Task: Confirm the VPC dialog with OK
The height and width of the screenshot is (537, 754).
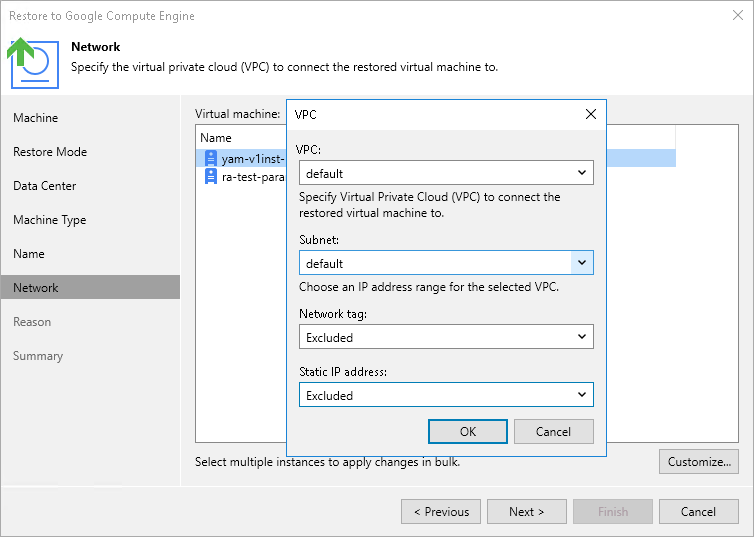Action: tap(468, 432)
